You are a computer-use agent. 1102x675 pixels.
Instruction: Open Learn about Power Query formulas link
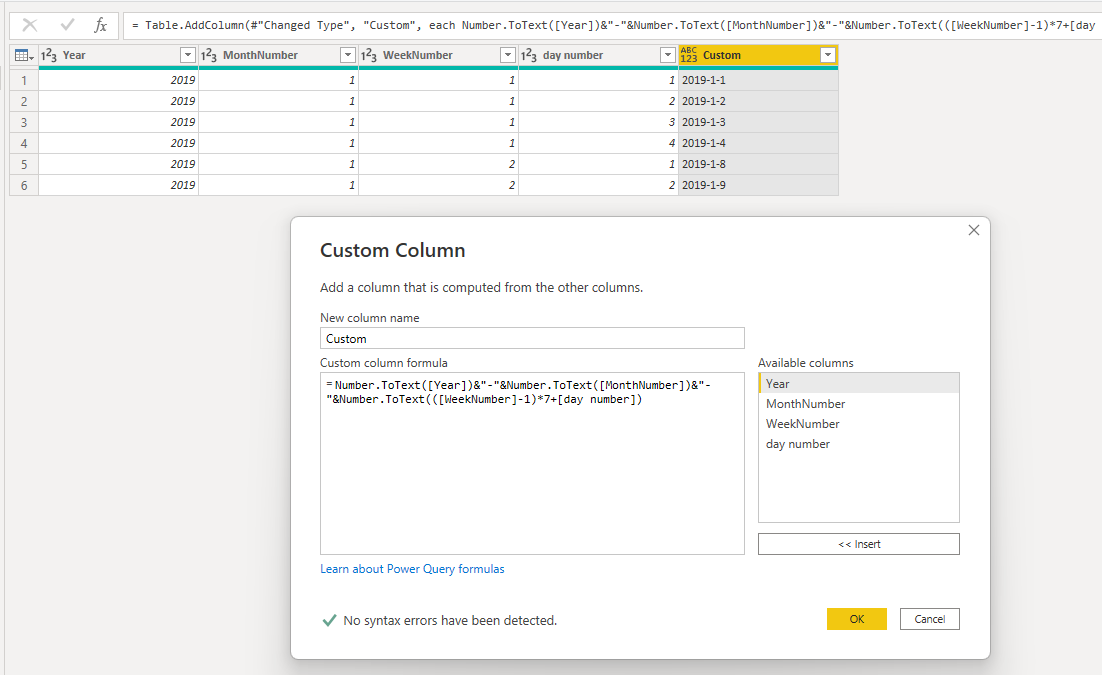(412, 569)
